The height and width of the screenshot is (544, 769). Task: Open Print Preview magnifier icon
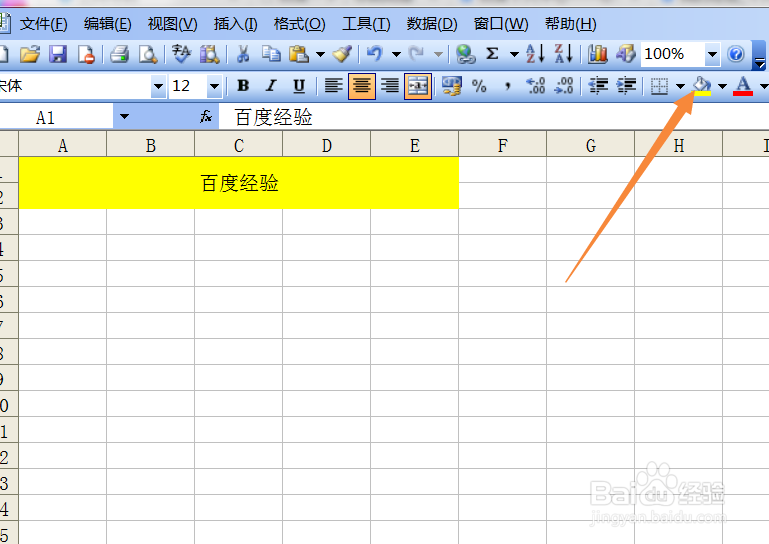(148, 54)
